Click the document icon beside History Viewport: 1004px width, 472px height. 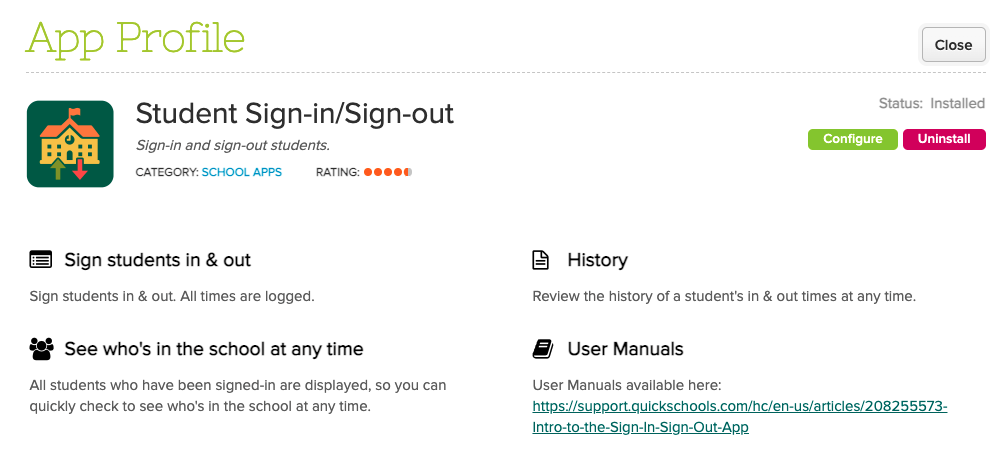(540, 260)
